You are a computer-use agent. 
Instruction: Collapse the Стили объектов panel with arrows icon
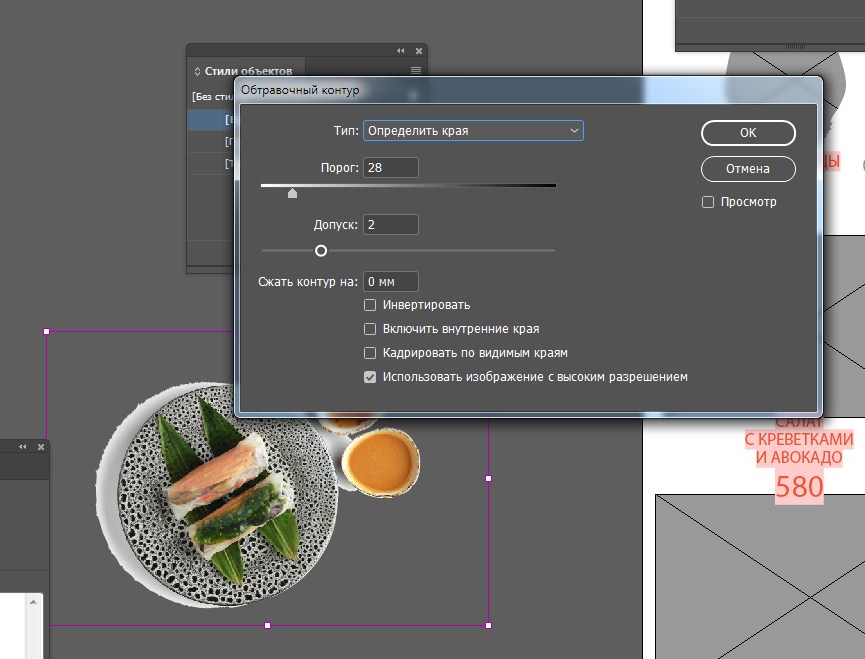(401, 51)
